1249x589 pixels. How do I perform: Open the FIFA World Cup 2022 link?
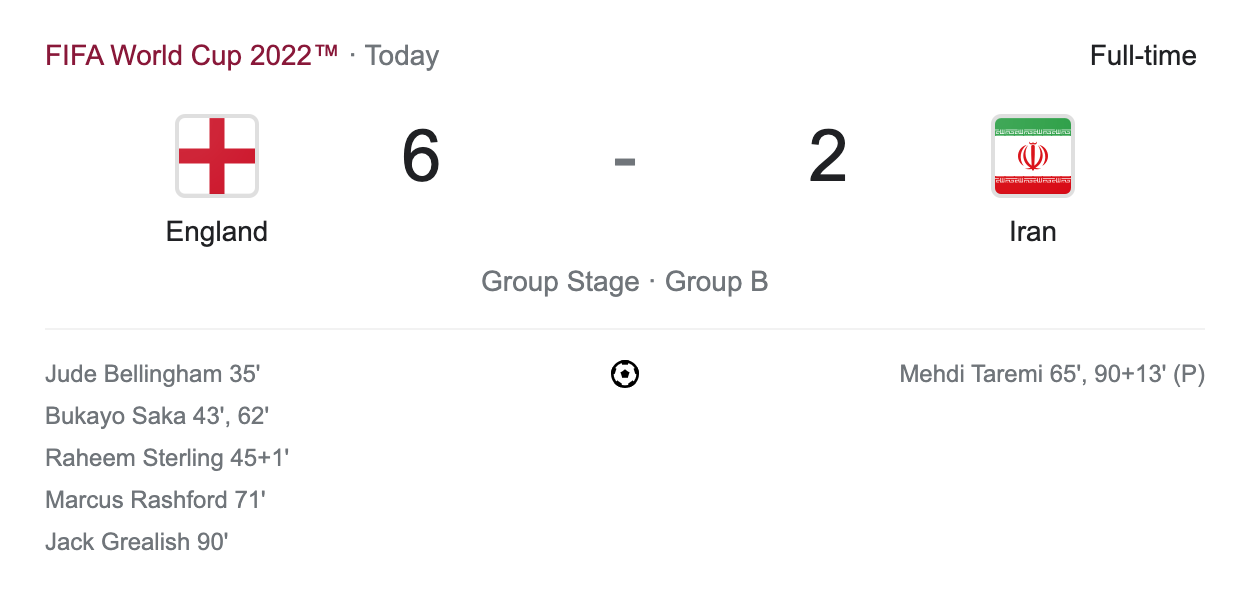[x=192, y=56]
